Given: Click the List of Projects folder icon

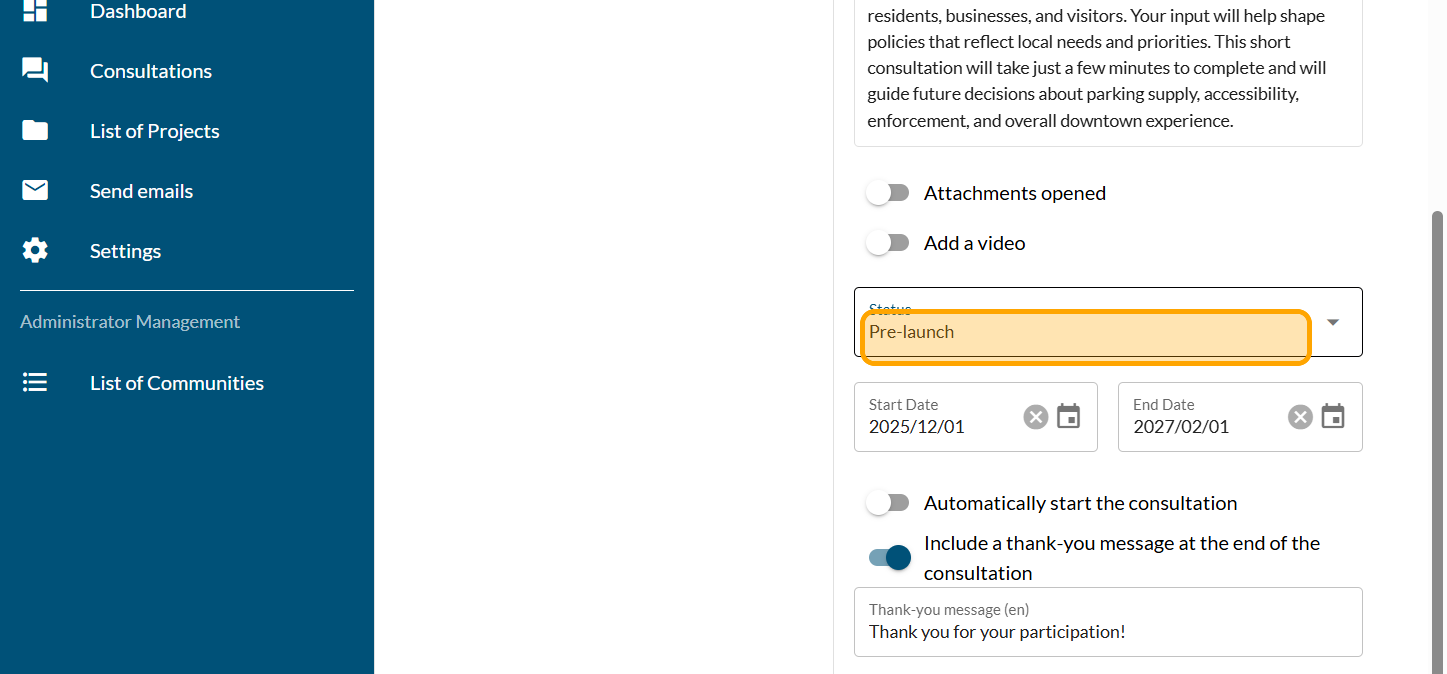Looking at the screenshot, I should click(35, 131).
